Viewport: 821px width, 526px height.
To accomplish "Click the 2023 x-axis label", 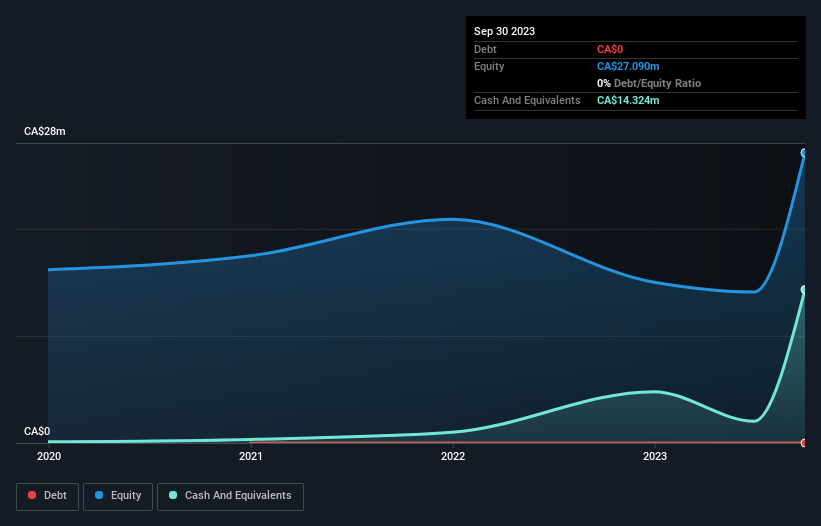I will point(655,456).
